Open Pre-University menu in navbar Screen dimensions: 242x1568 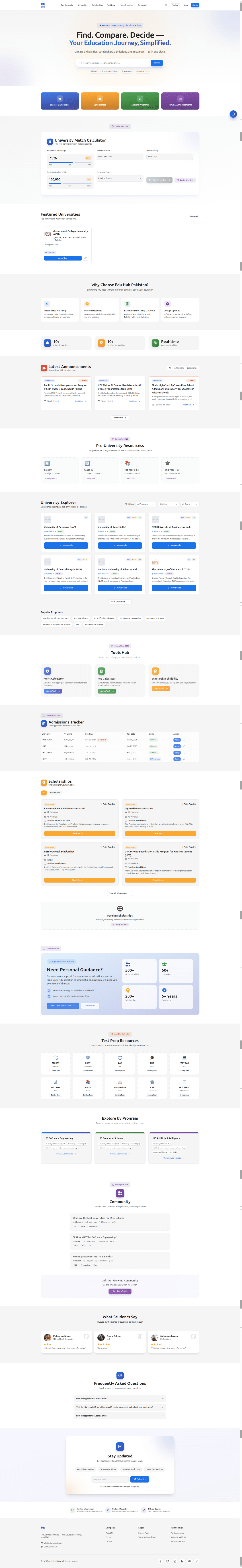pos(67,5)
